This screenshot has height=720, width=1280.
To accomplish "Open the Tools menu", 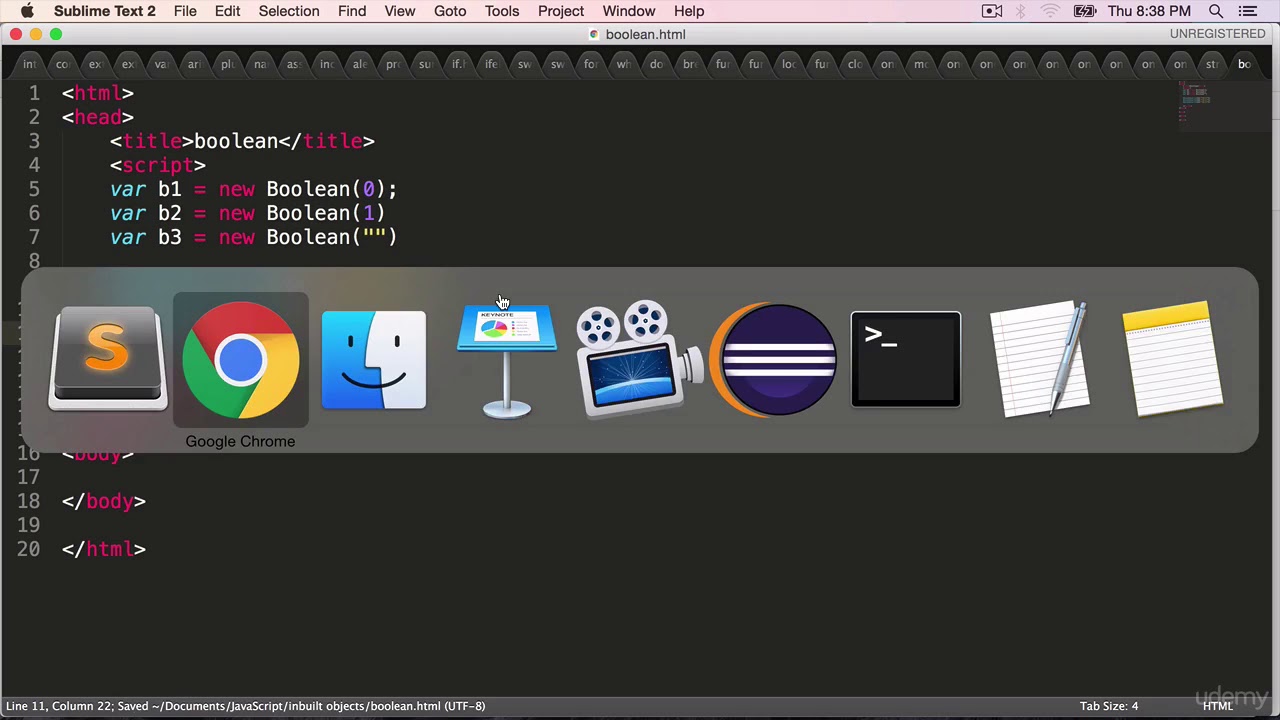I will point(502,11).
